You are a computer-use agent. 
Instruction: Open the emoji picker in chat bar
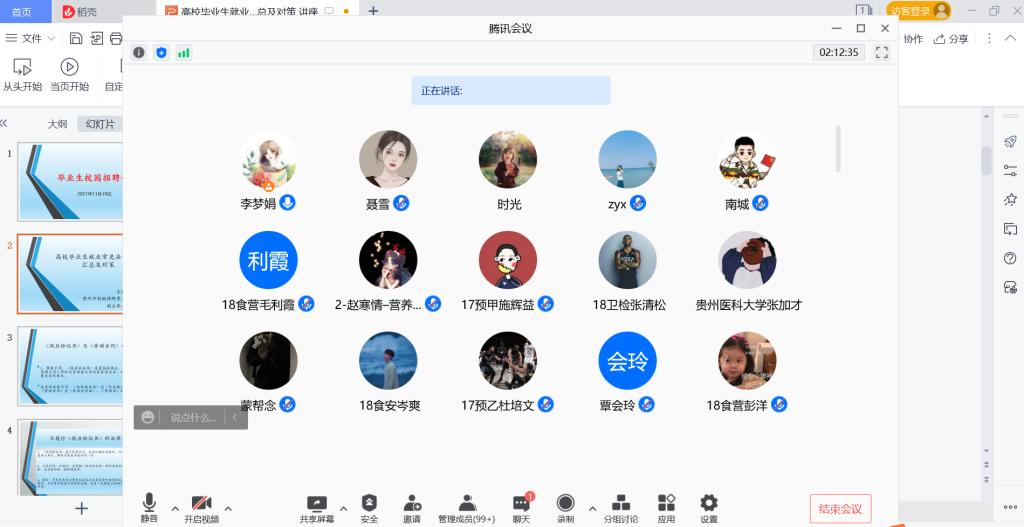click(x=148, y=417)
